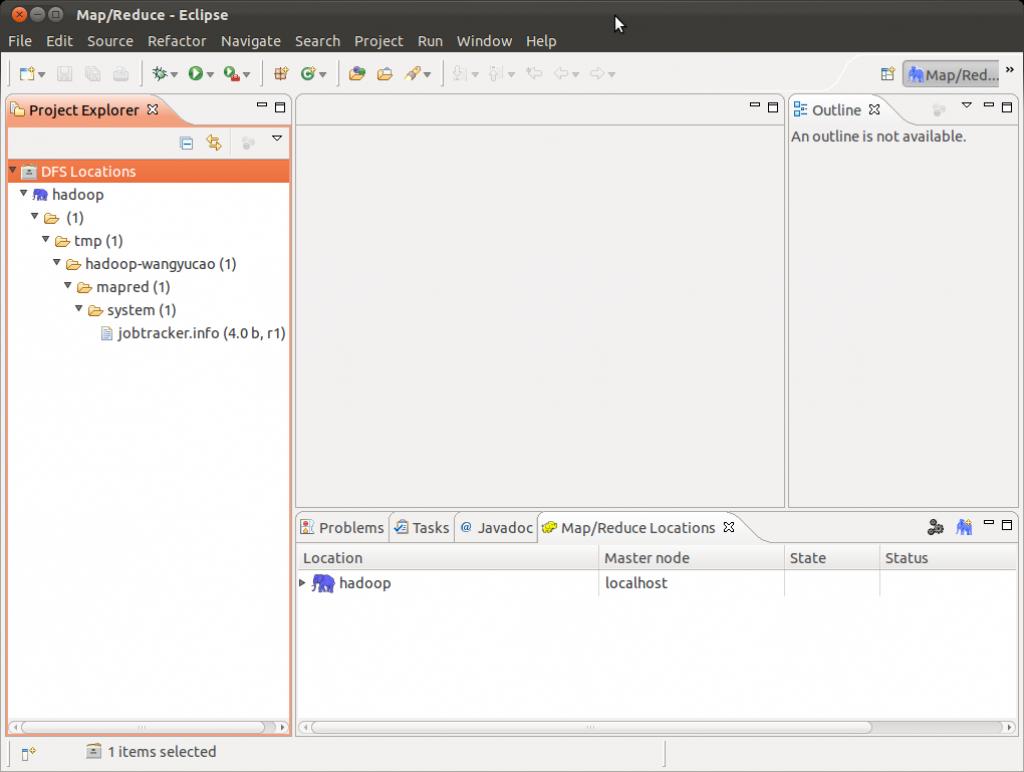Collapse the tmp (1) folder

tap(46, 240)
